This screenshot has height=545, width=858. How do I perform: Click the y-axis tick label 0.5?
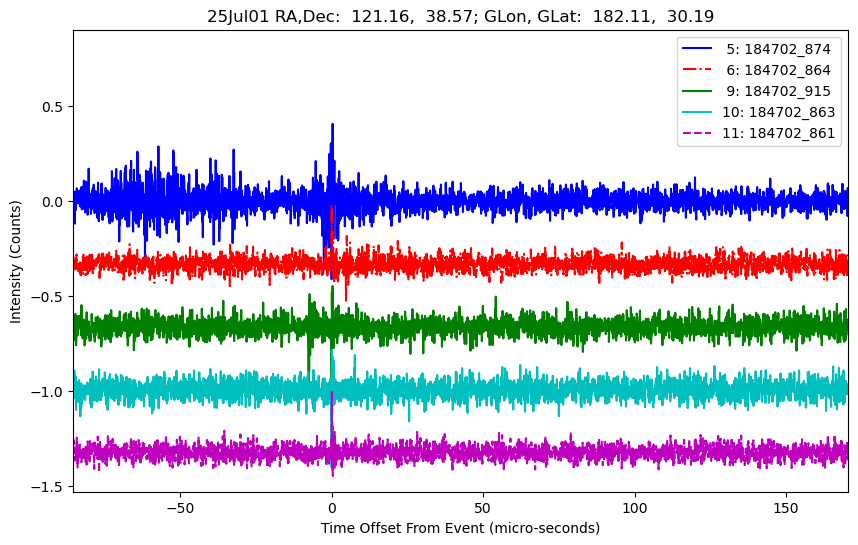pyautogui.click(x=54, y=107)
